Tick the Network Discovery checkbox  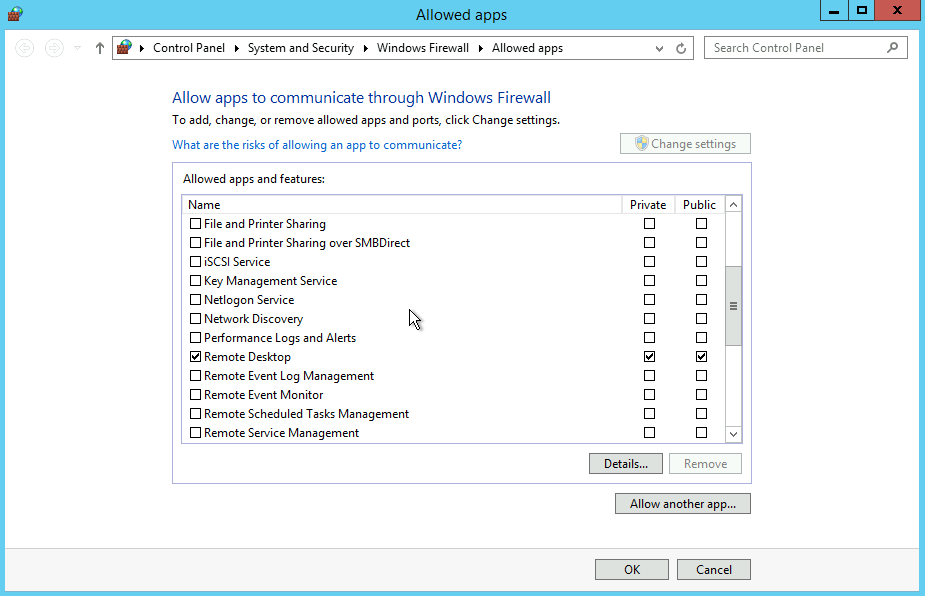(195, 319)
